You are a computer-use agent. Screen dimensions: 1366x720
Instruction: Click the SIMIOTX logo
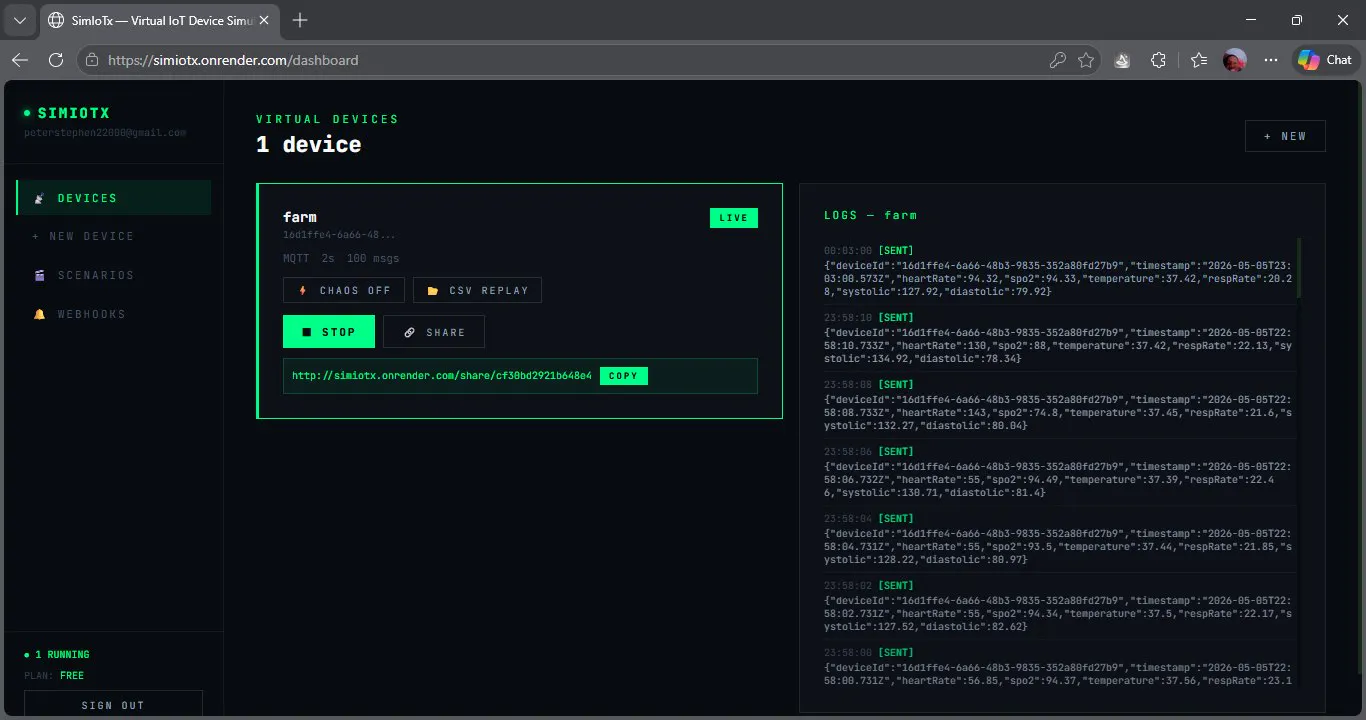(x=67, y=113)
